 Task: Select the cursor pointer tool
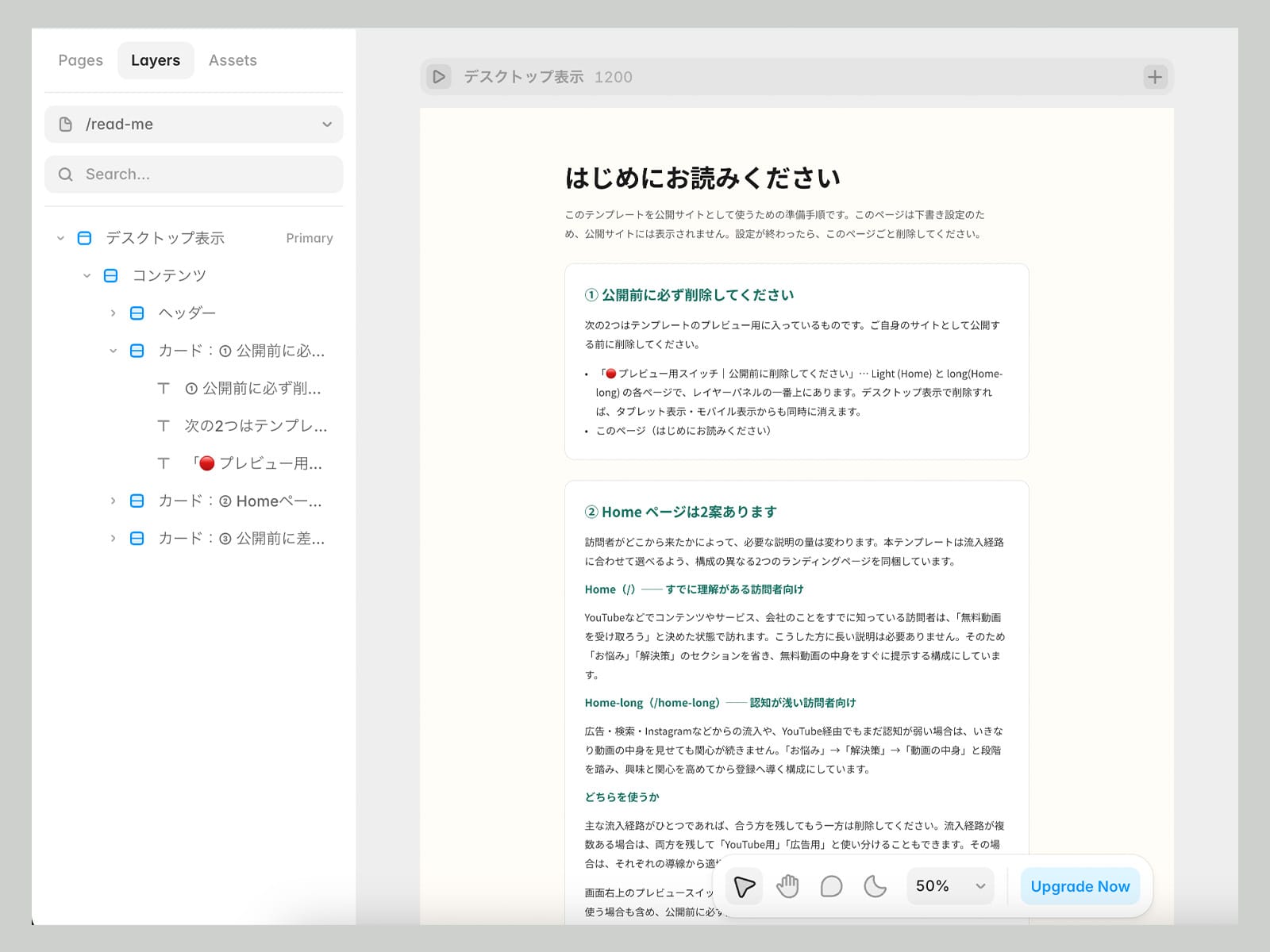point(744,886)
